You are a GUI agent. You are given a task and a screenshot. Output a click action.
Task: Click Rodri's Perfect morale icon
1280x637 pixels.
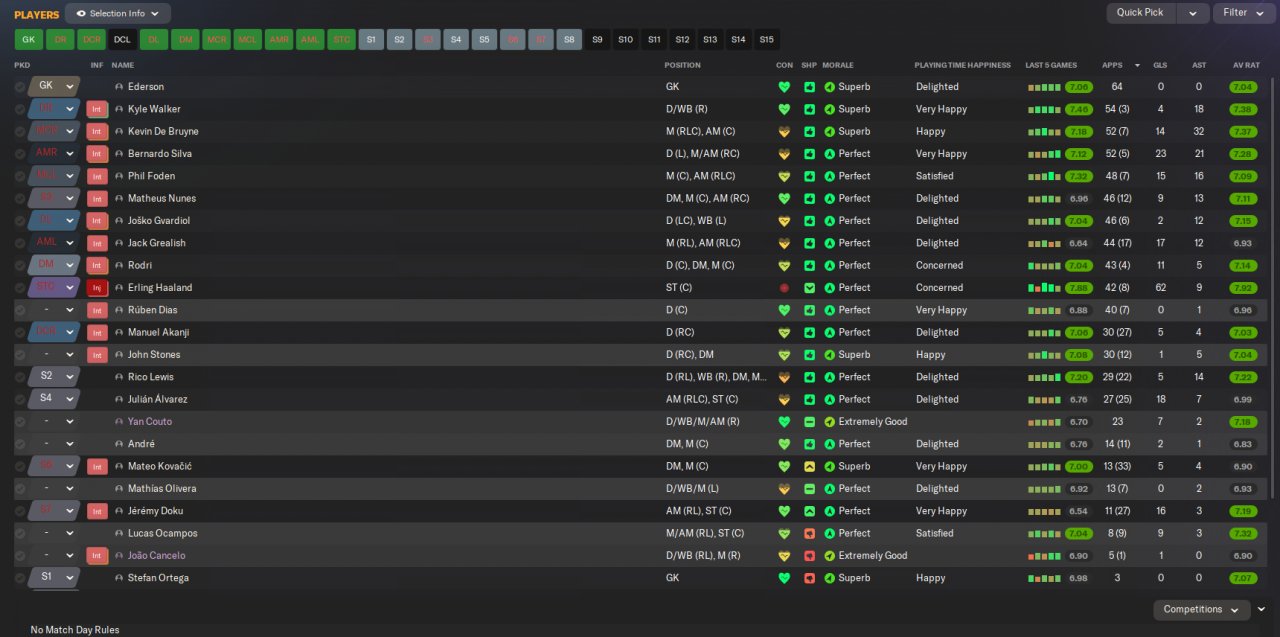[x=829, y=266]
